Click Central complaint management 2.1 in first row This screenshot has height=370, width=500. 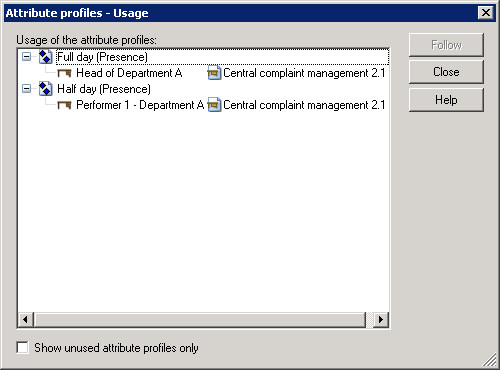point(304,73)
